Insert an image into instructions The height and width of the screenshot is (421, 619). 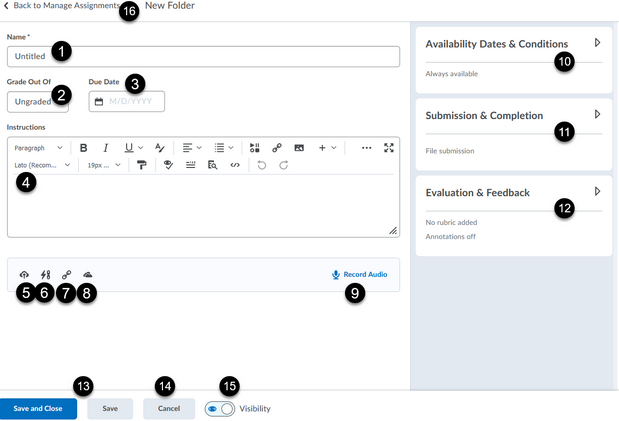(x=298, y=148)
